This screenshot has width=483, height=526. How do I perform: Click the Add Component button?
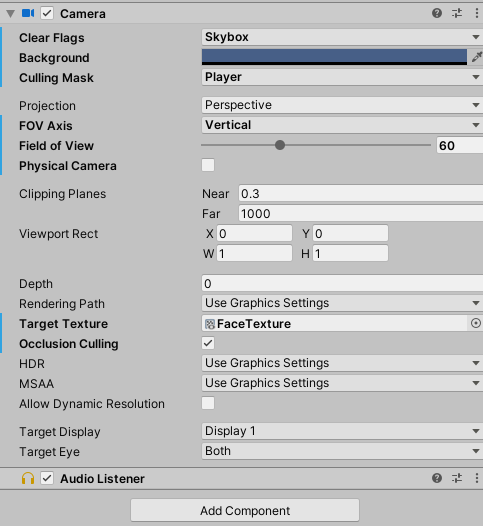click(245, 510)
